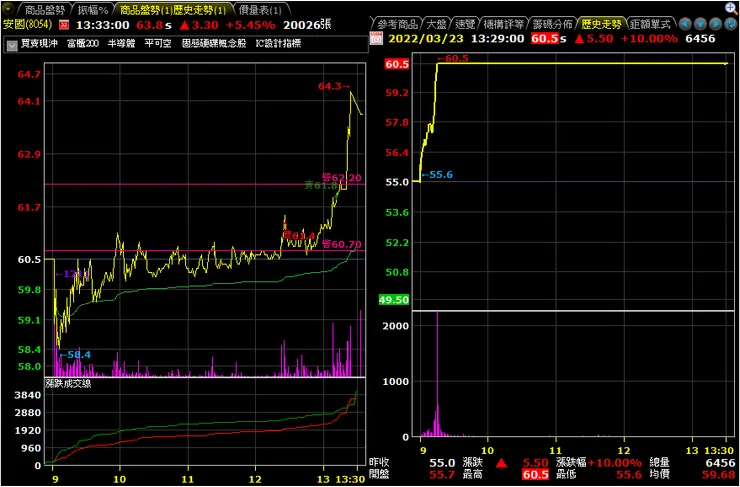Click the 總量 6456 value
740x487 pixels.
click(x=720, y=463)
